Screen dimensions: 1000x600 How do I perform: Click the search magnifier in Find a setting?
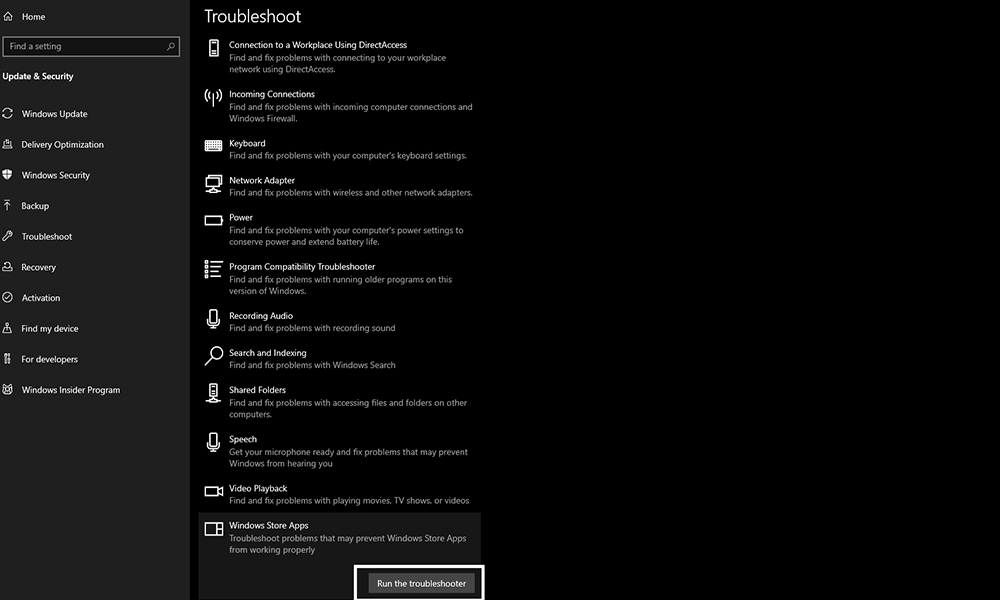(x=170, y=47)
